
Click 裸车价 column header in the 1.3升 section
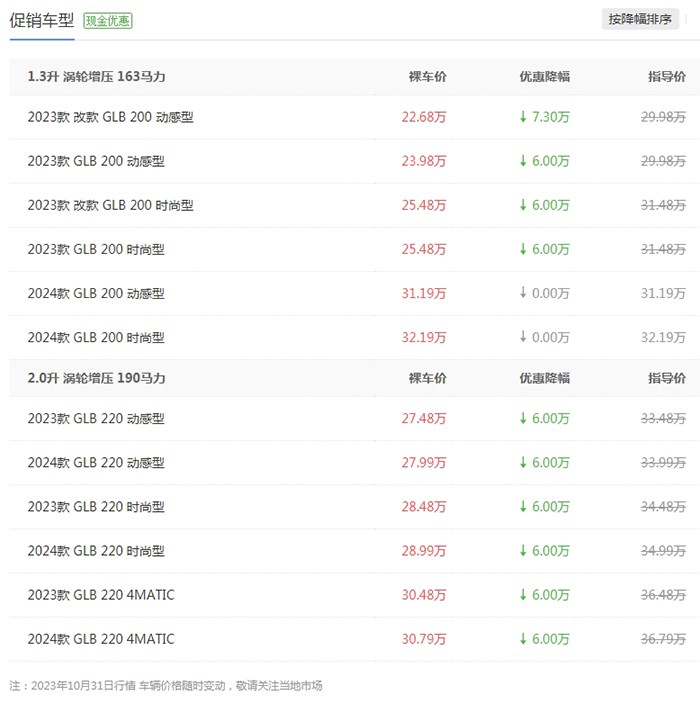(427, 77)
